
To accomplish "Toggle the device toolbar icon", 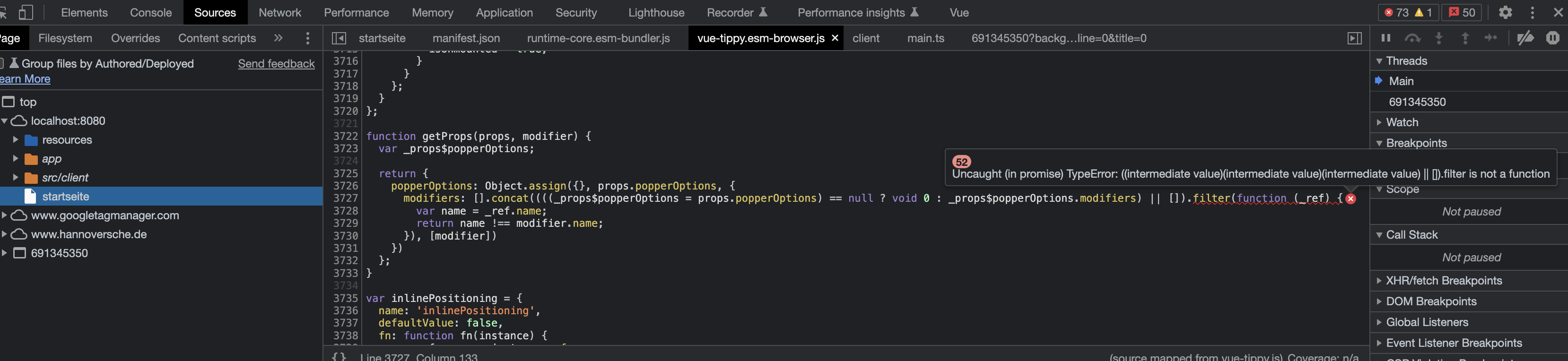I will click(x=26, y=12).
